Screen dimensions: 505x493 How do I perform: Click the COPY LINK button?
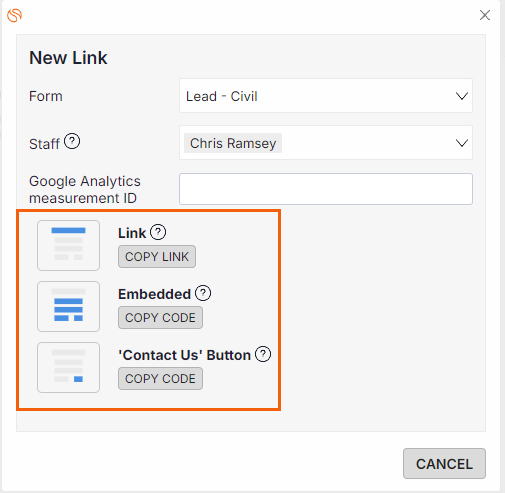pos(157,257)
